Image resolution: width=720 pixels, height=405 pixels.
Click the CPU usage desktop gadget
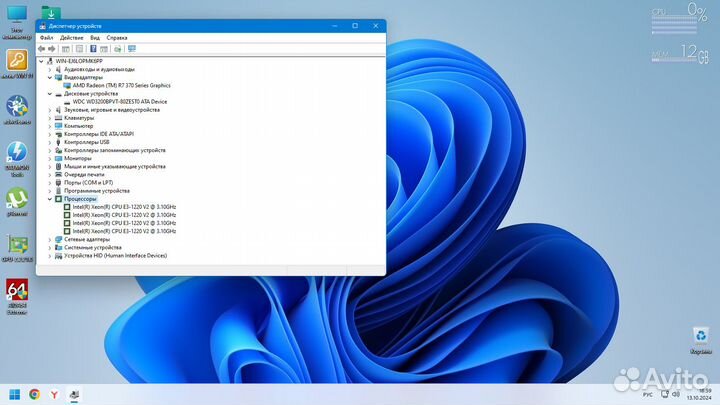(680, 18)
